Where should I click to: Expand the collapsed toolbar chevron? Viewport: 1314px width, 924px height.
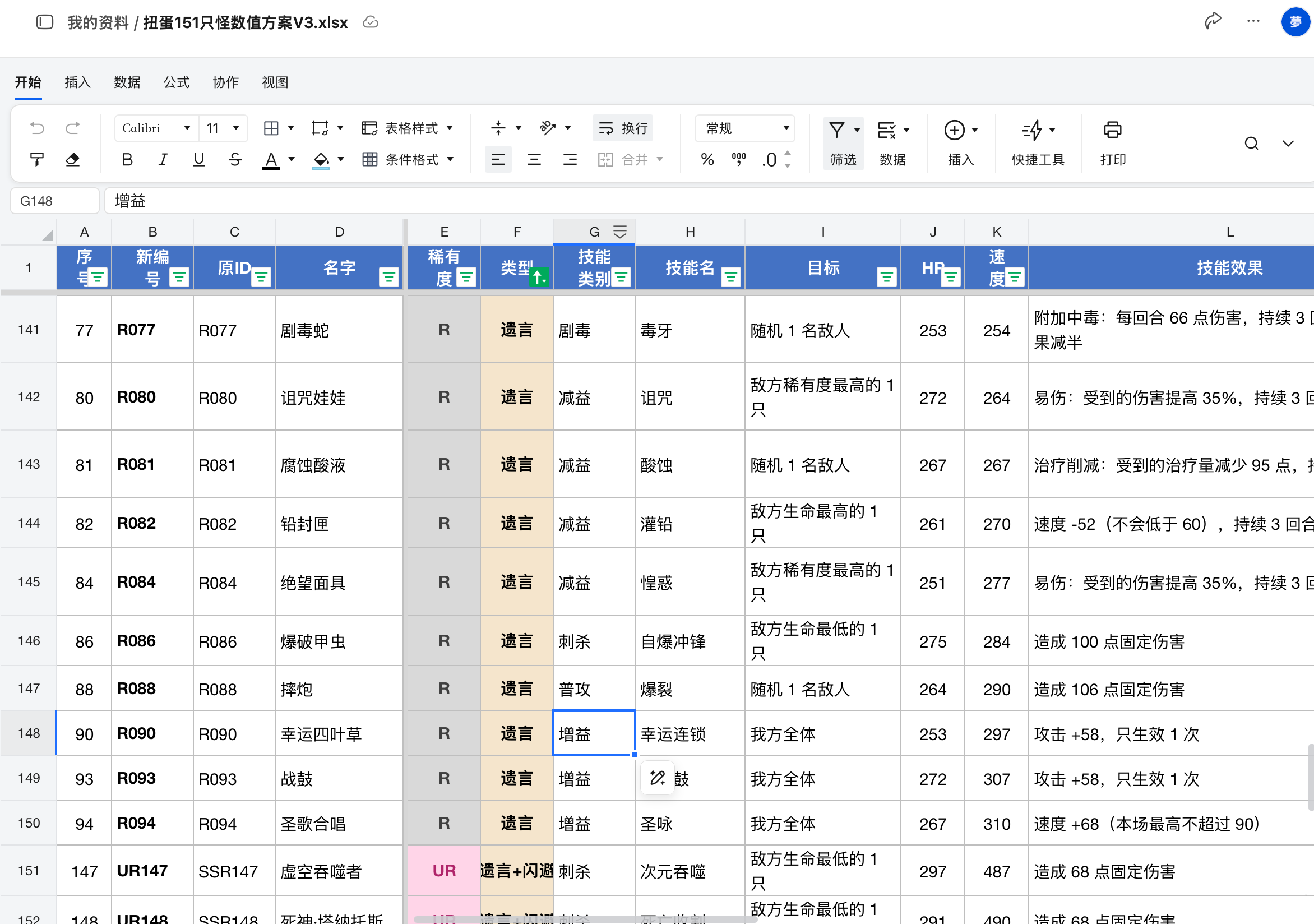tap(1288, 143)
